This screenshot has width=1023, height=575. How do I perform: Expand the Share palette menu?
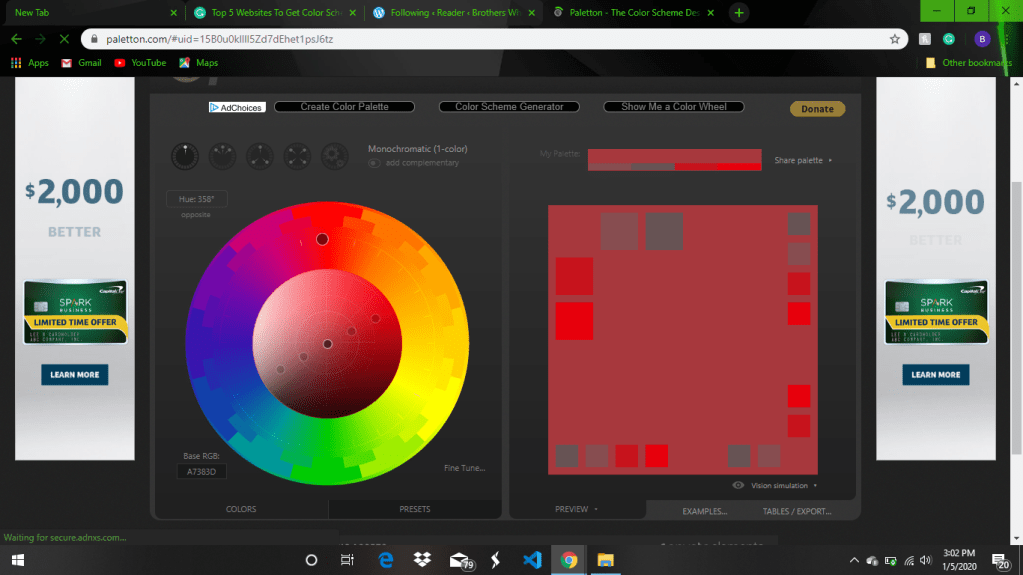tap(802, 160)
